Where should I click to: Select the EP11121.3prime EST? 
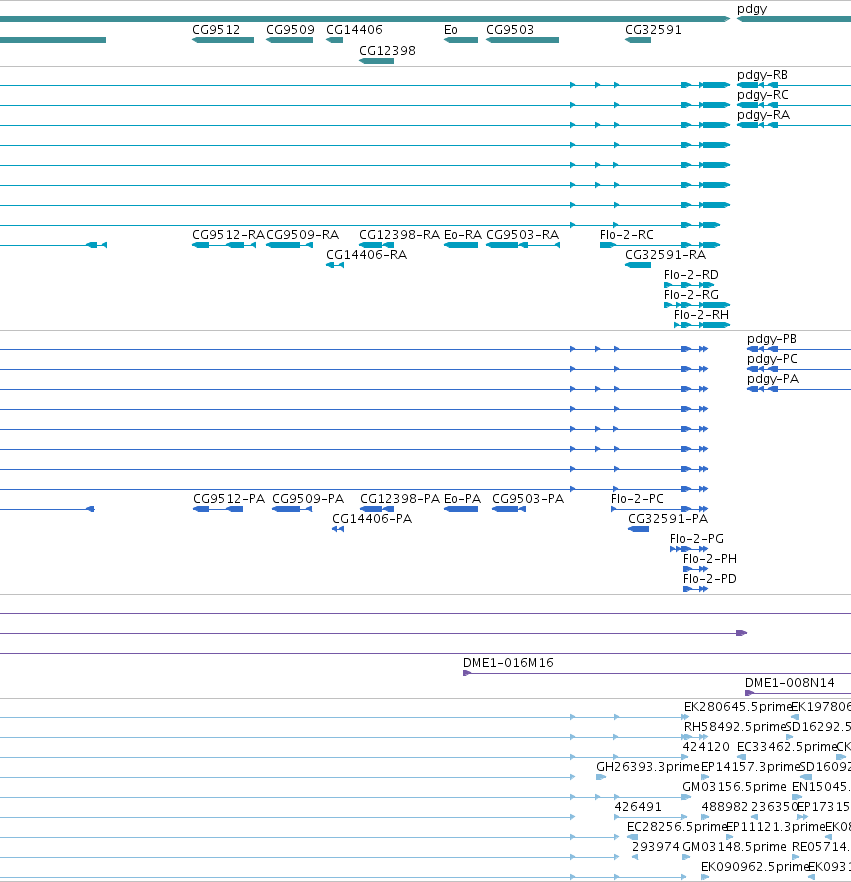click(730, 837)
